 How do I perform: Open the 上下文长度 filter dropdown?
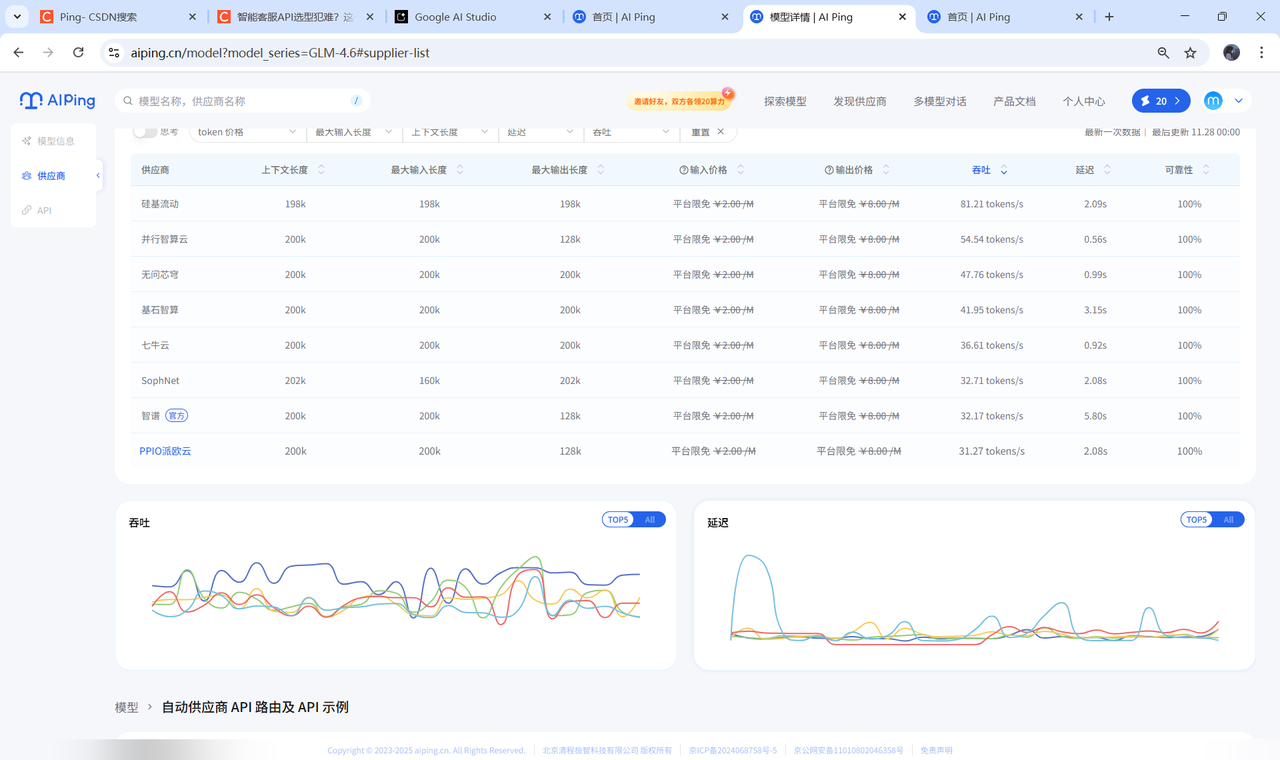449,132
